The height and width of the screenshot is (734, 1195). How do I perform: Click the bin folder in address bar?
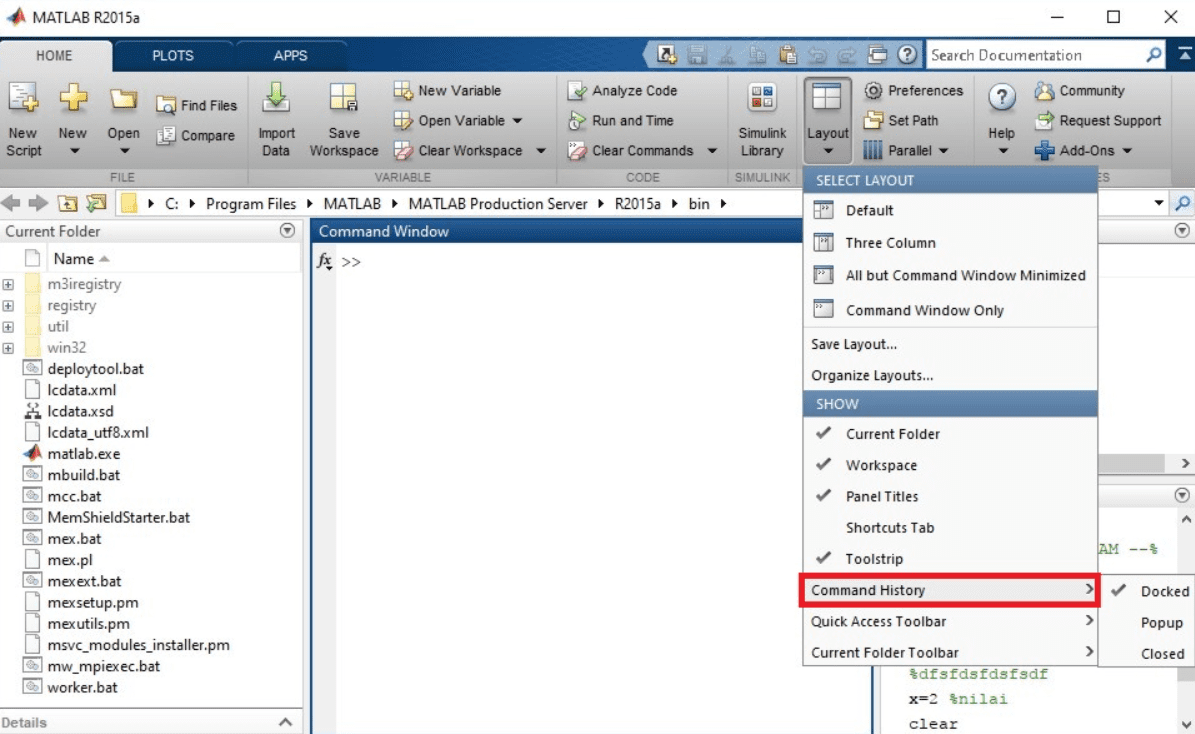[699, 204]
